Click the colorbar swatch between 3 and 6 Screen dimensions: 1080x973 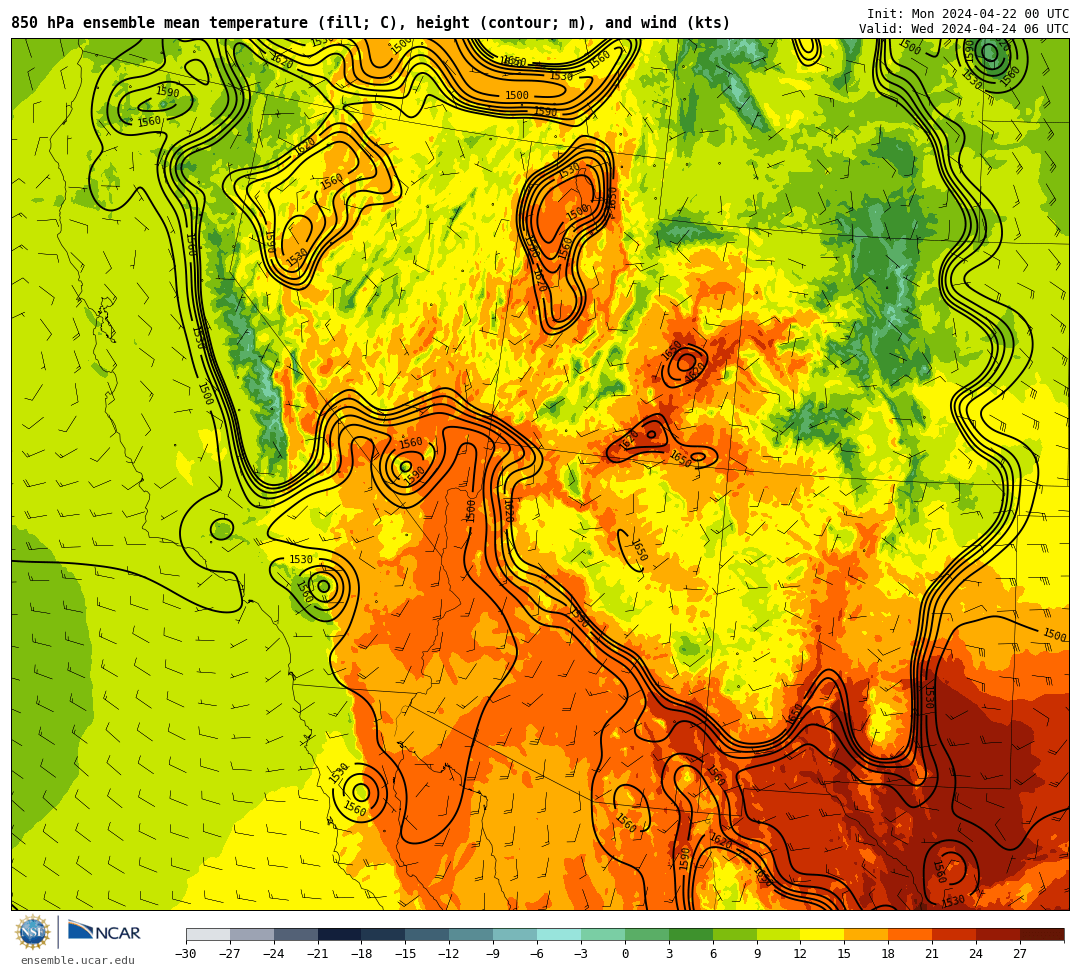pyautogui.click(x=691, y=934)
